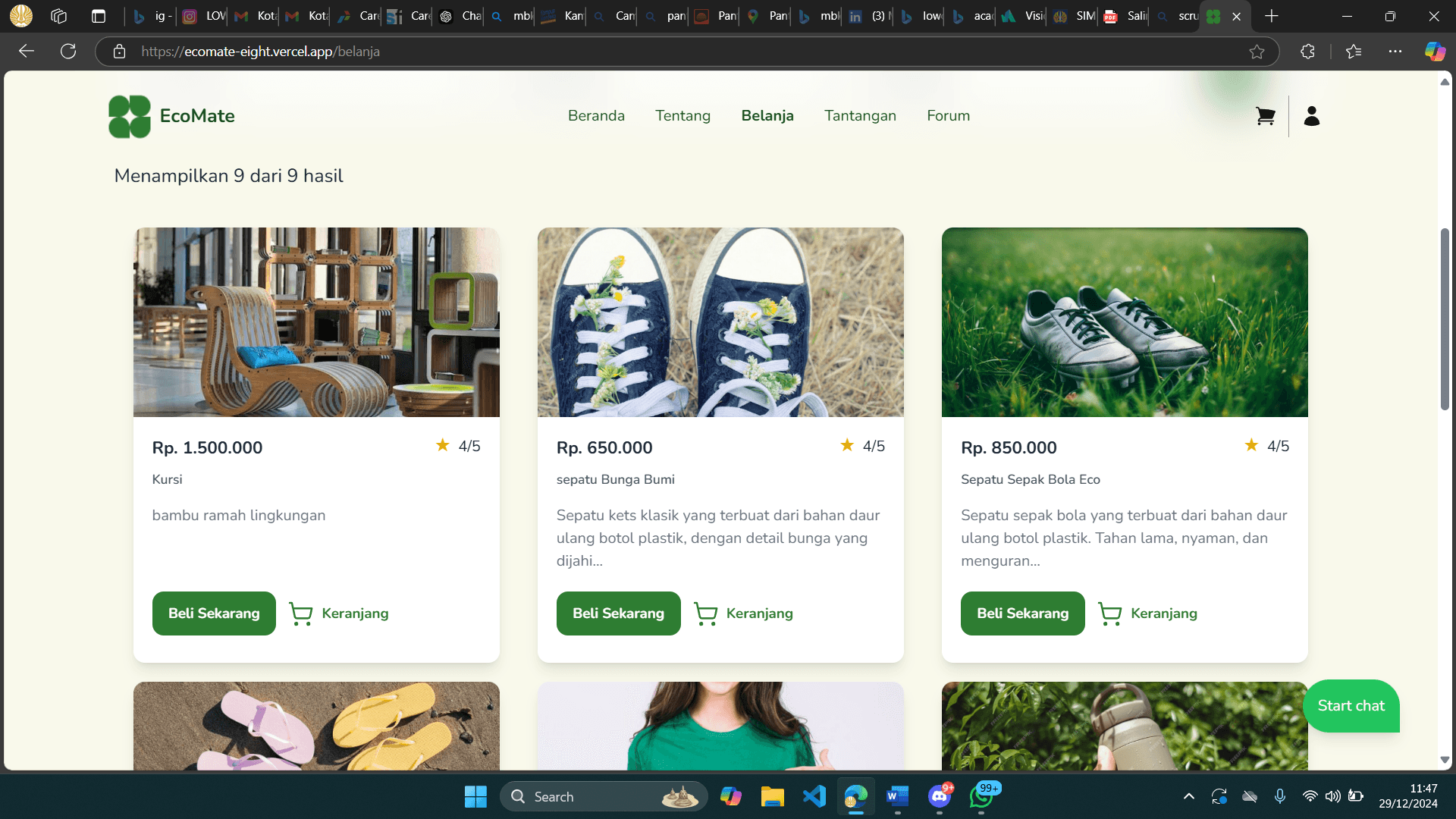Click the star rating icon on Kursi card

(443, 445)
